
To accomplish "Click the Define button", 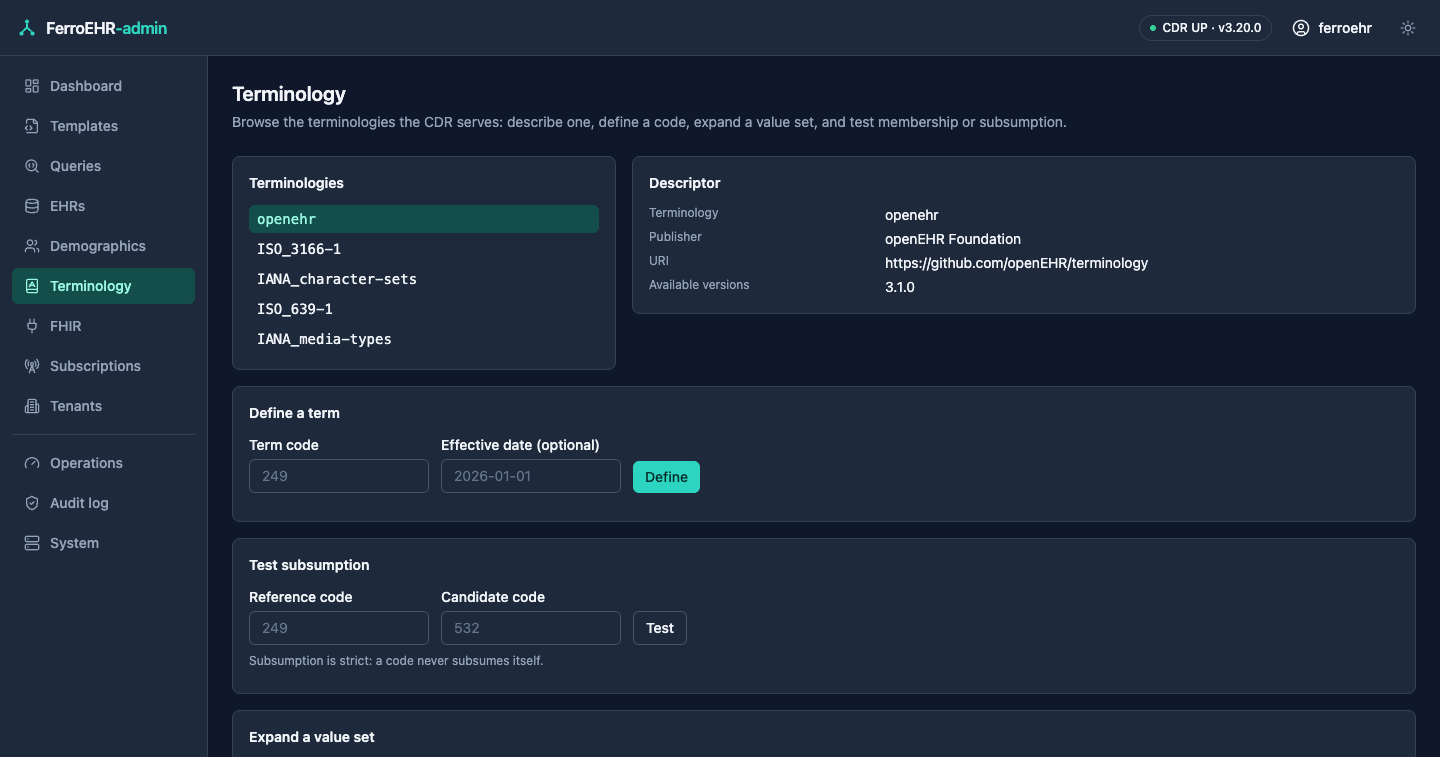I will 666,477.
